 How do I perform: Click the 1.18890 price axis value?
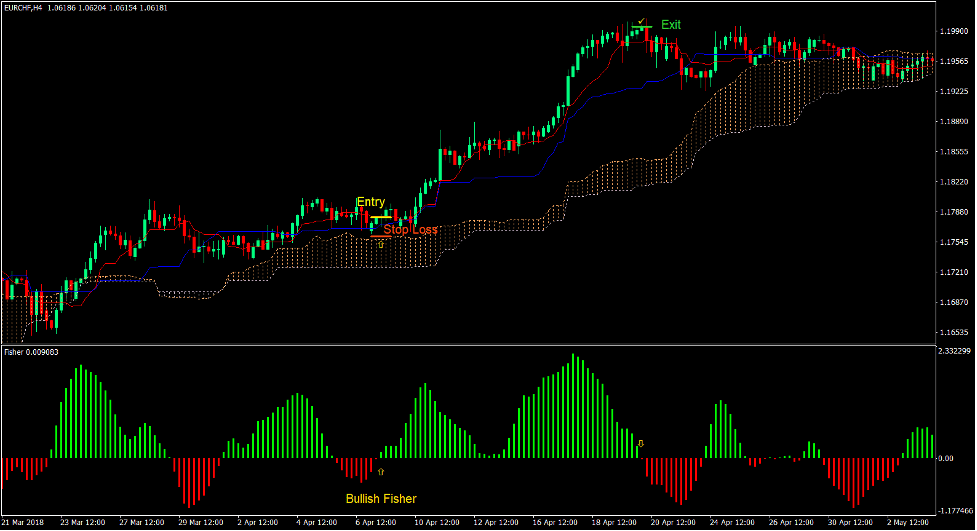point(953,122)
